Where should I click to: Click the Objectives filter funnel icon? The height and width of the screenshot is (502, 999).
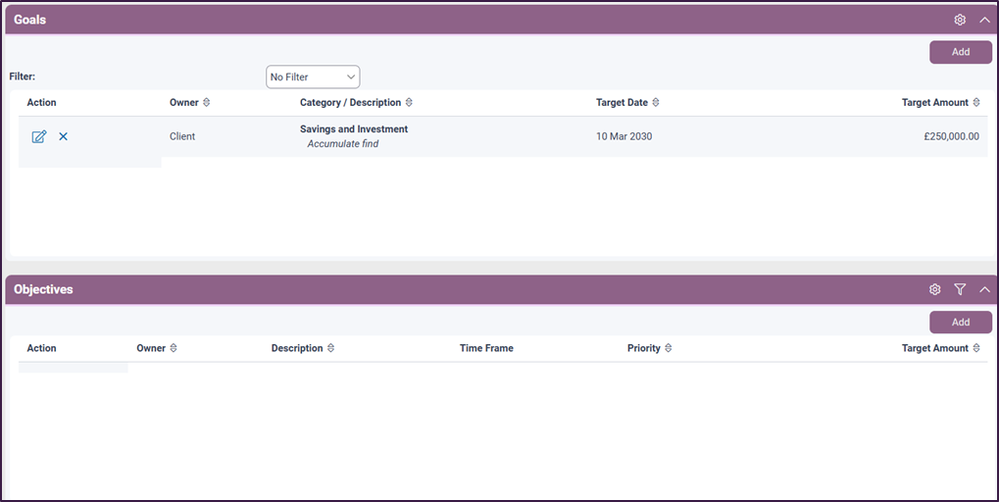(960, 290)
